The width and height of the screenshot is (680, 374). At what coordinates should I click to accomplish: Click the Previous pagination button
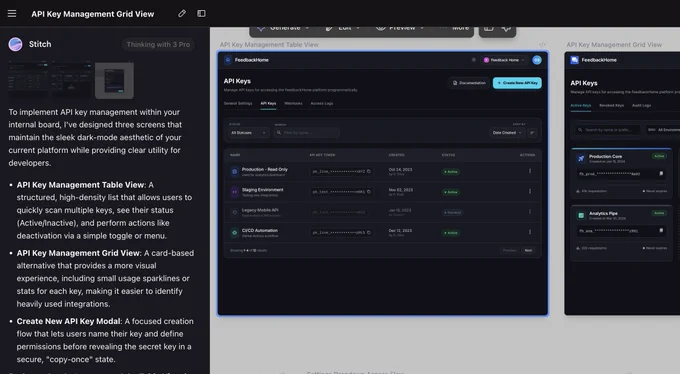(x=510, y=250)
